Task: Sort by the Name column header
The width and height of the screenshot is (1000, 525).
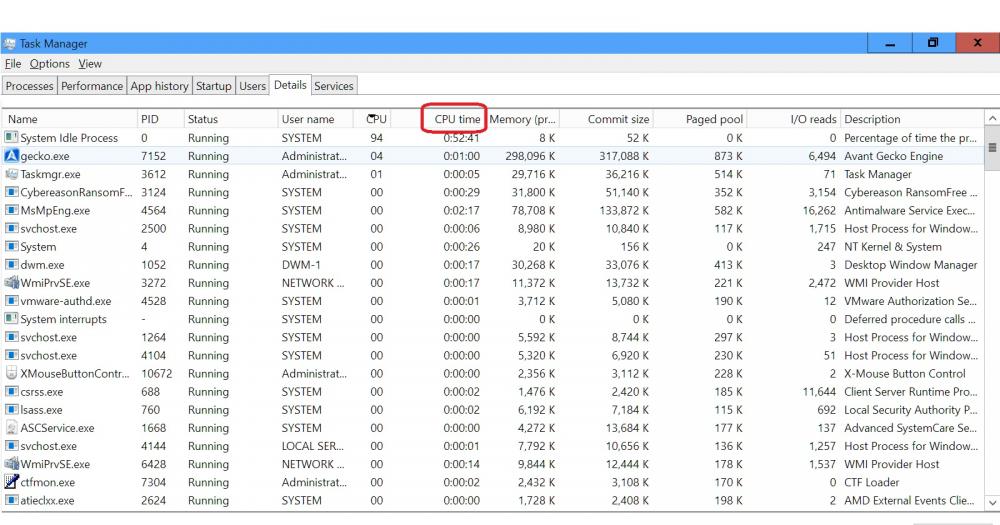Action: (69, 119)
